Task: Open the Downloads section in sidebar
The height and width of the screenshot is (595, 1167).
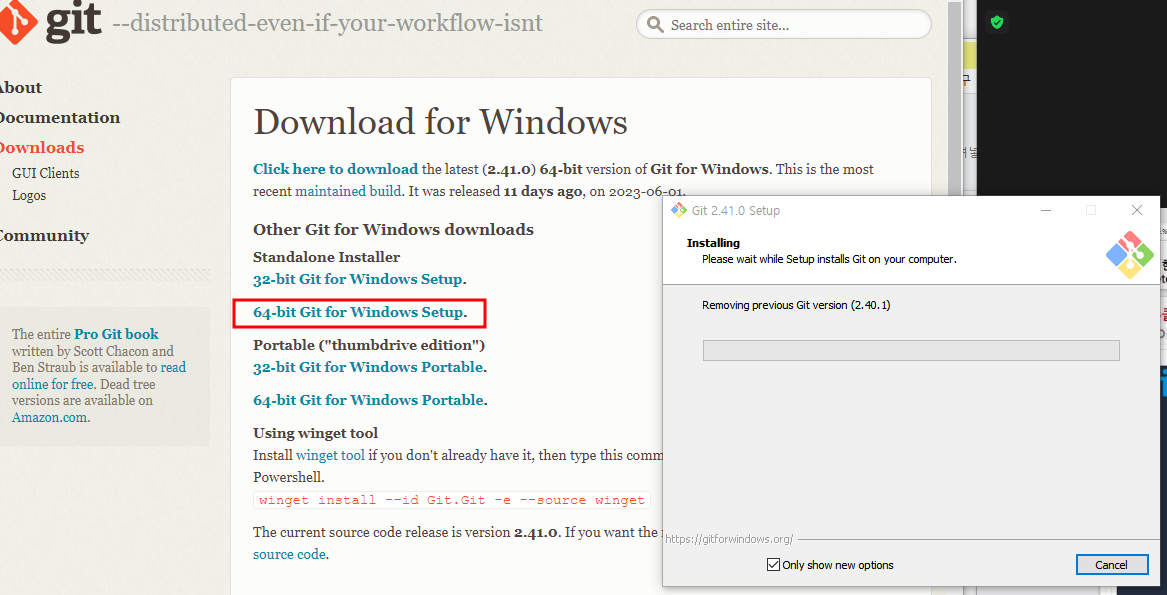Action: pyautogui.click(x=41, y=147)
